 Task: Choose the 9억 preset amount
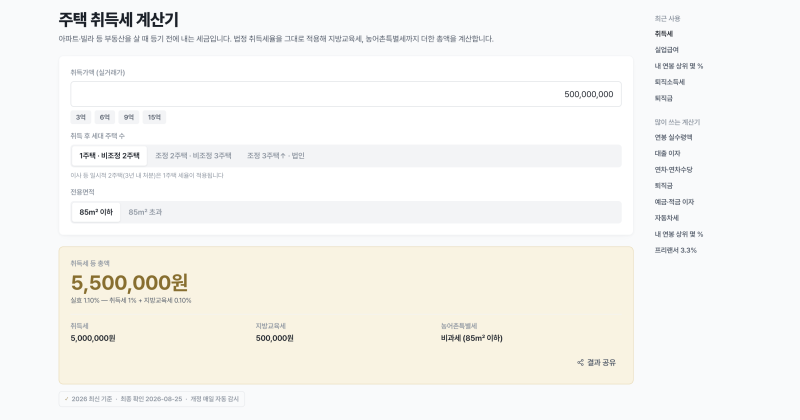pos(129,117)
